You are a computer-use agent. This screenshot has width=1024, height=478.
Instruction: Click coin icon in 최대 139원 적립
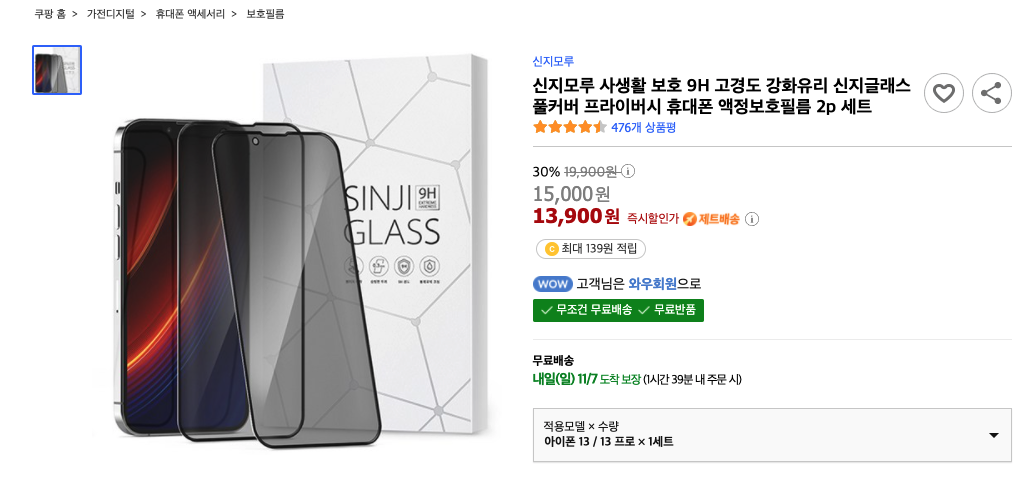551,249
